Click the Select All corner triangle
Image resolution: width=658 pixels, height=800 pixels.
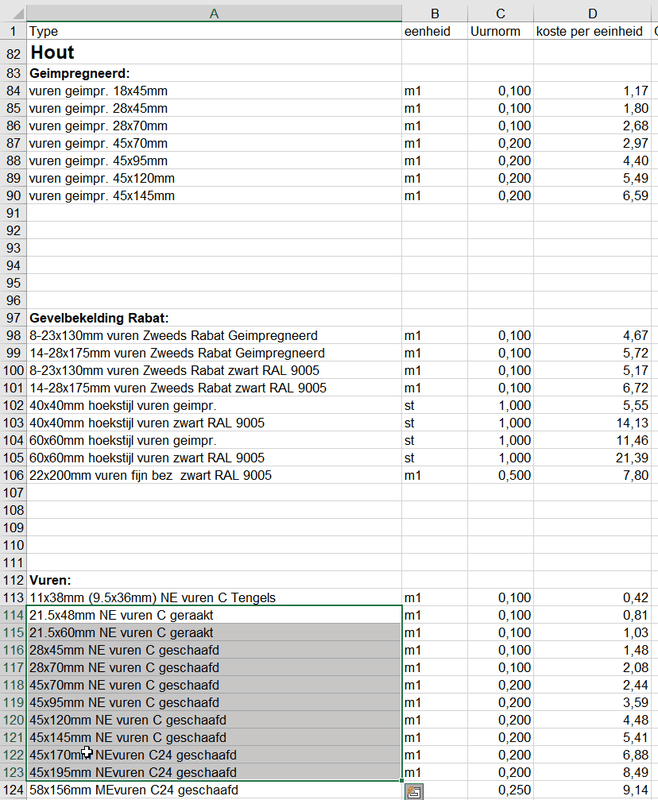point(17,14)
